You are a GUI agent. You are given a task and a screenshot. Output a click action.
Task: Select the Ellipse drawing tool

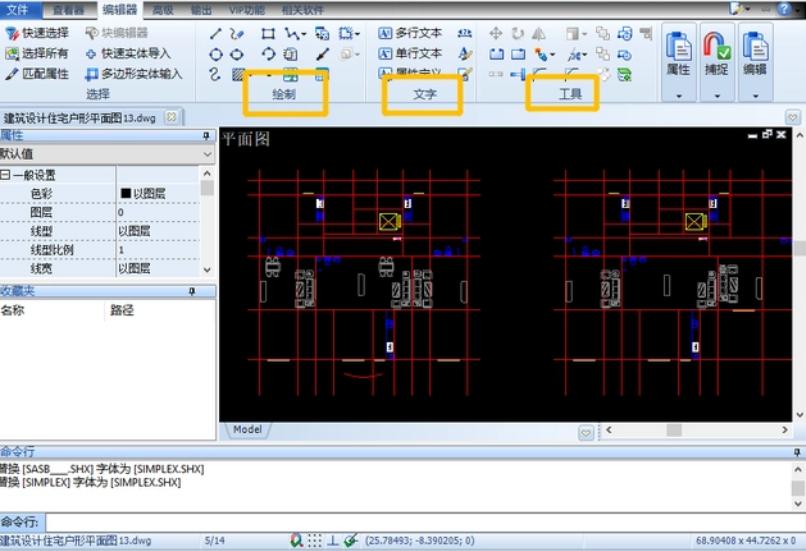(237, 54)
